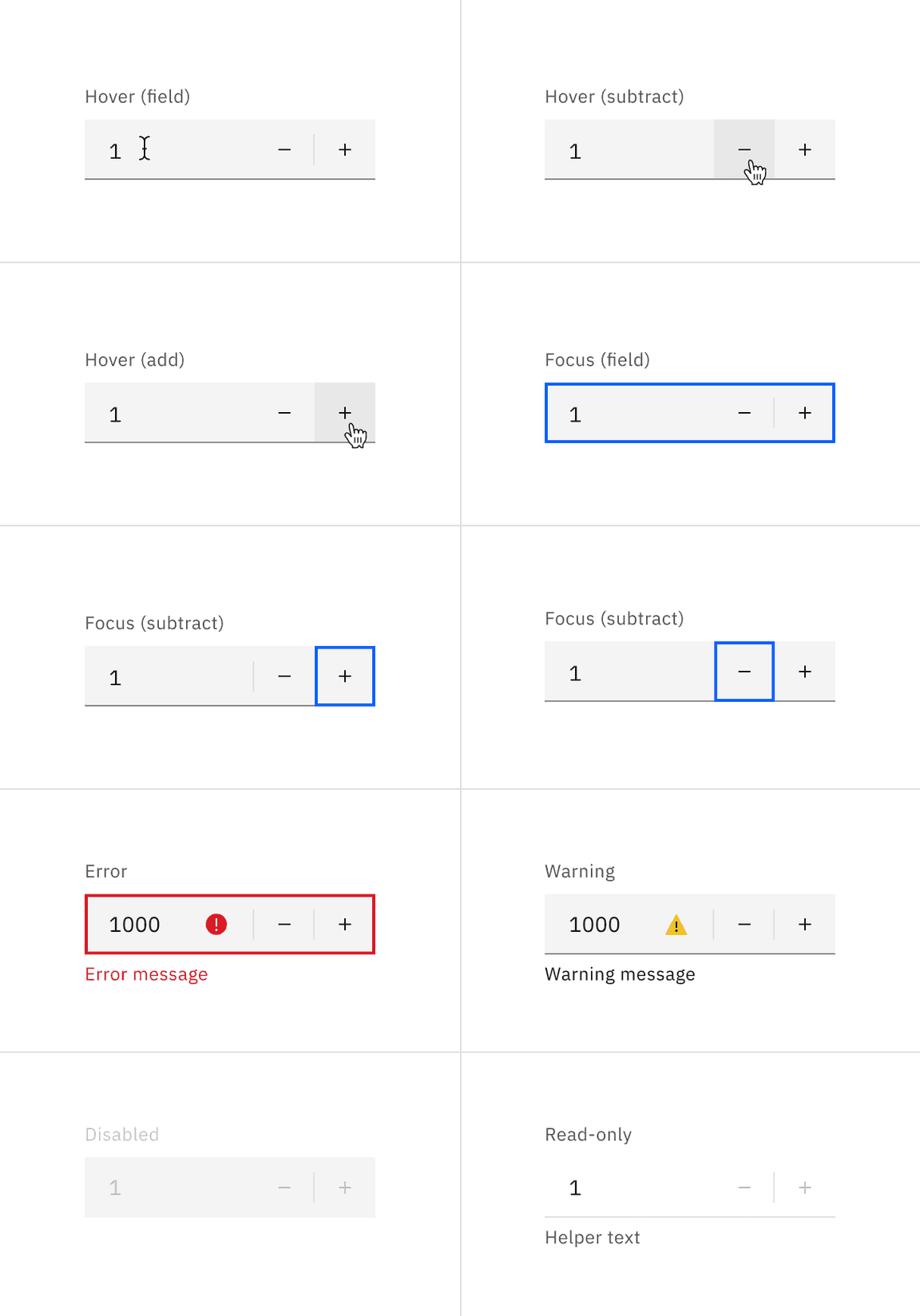This screenshot has height=1316, width=920.
Task: Click the hovered add icon in Hover (add)
Action: (344, 413)
